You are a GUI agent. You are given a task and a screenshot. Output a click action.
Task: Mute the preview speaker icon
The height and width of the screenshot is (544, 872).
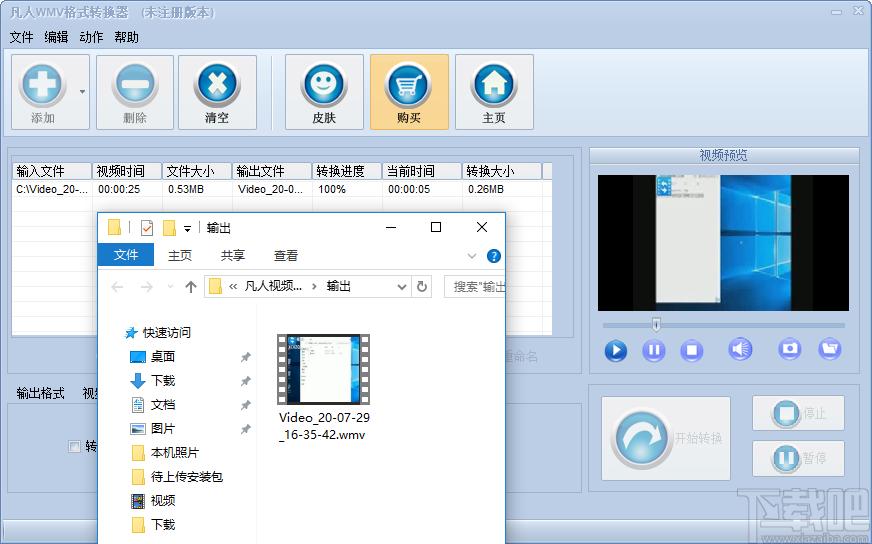tap(740, 349)
